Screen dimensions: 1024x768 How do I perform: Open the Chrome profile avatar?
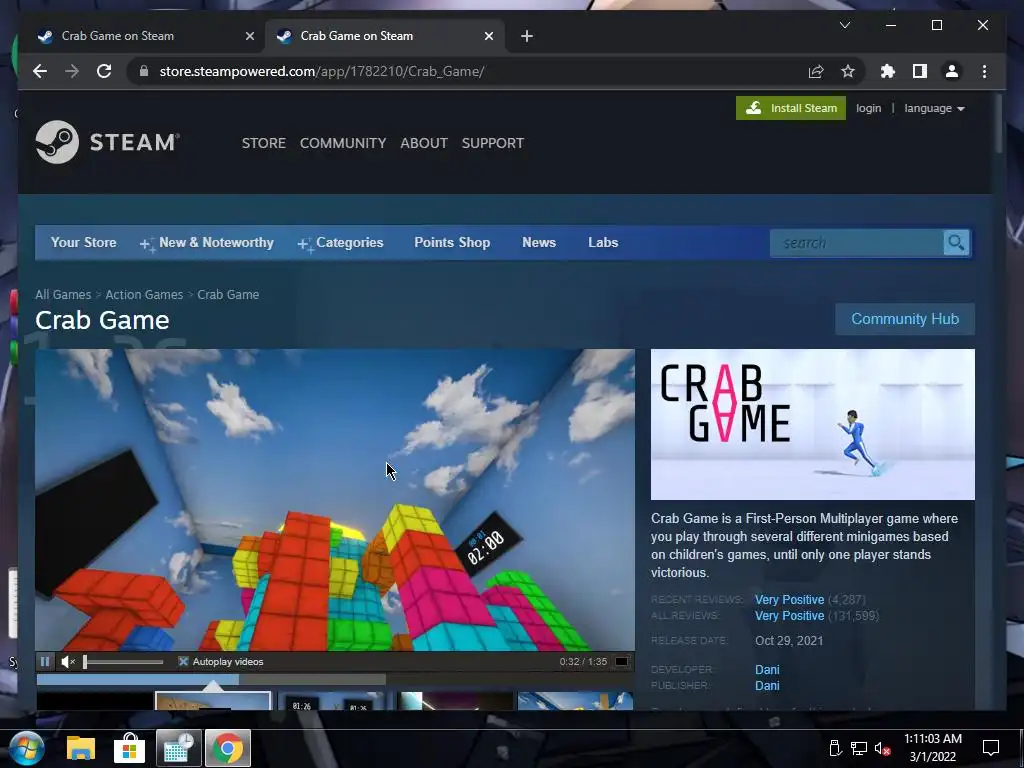952,71
